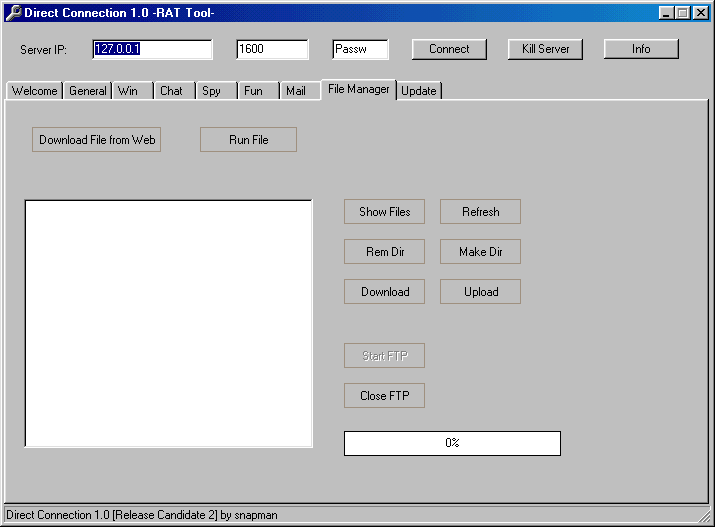
Task: Go to the Chat tab
Action: [x=172, y=91]
